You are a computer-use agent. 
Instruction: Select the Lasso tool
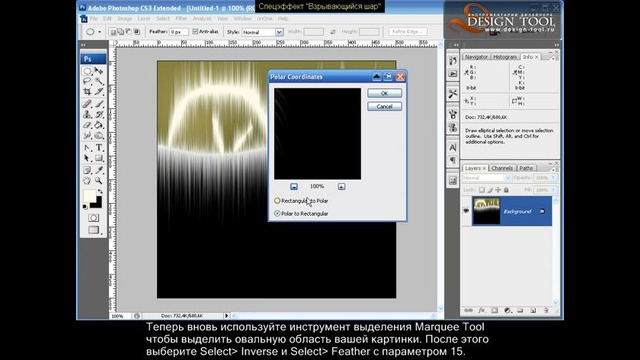[87, 81]
